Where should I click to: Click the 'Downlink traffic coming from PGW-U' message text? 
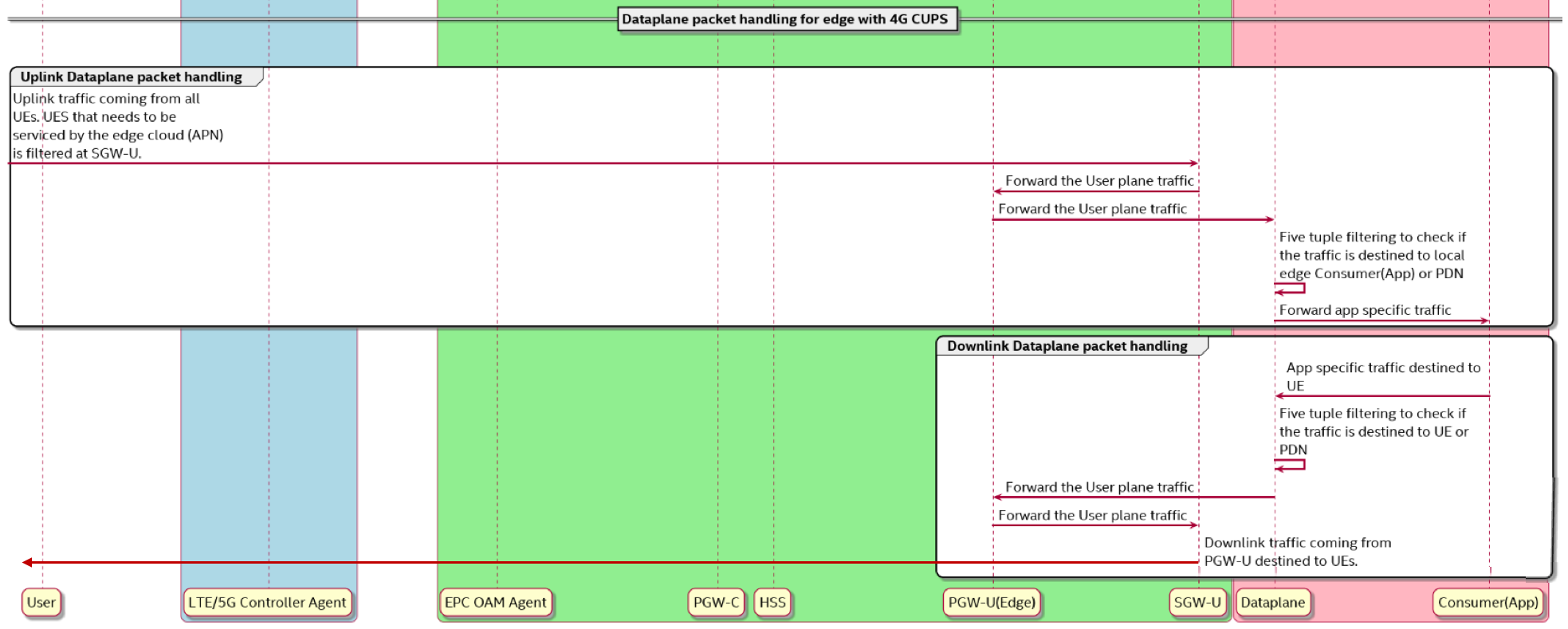click(x=1298, y=552)
